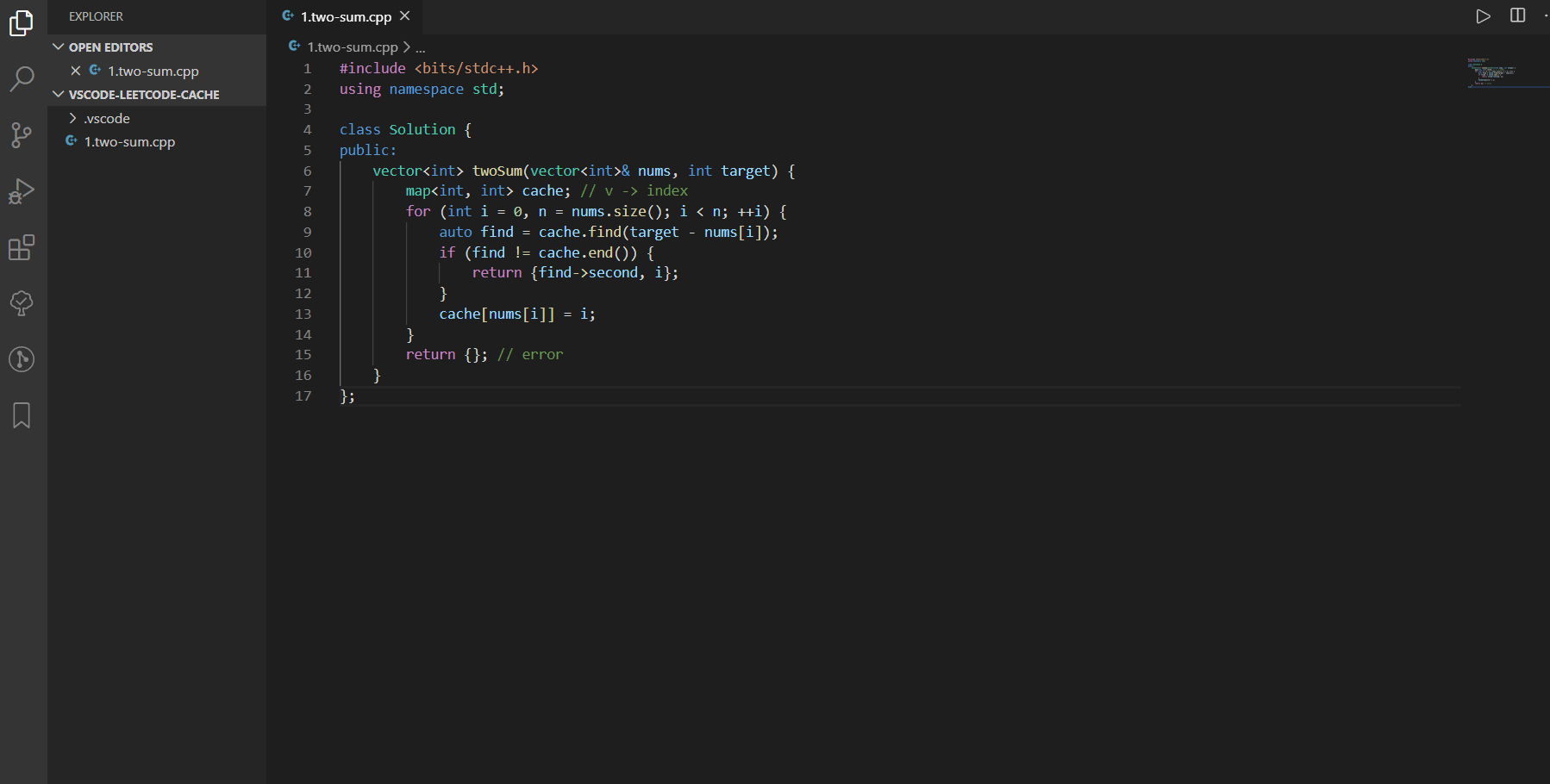
Task: Open the Source Control view
Action: tap(21, 135)
